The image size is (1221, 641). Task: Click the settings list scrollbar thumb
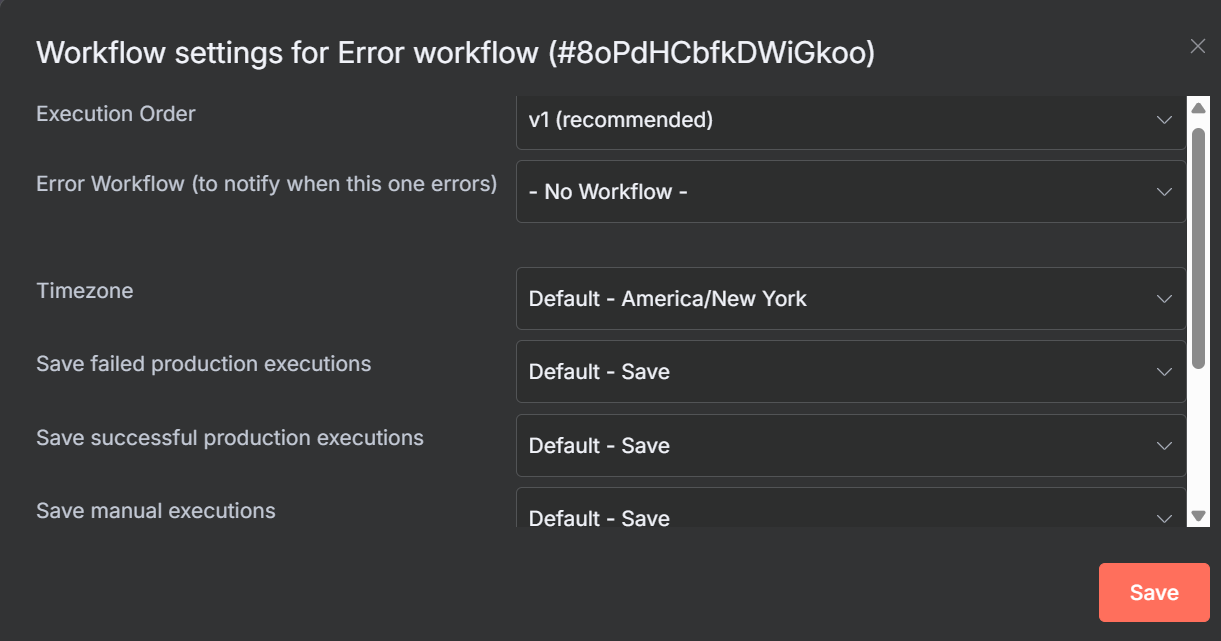pos(1198,247)
